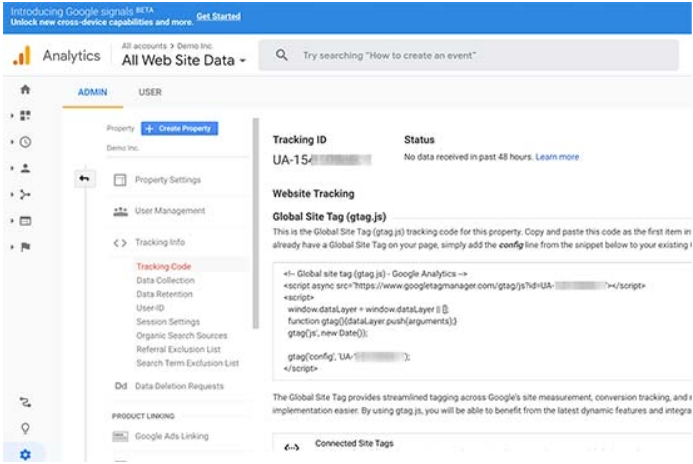Open the Acquisition branching-arrows icon
Image resolution: width=693 pixels, height=464 pixels.
coord(25,194)
